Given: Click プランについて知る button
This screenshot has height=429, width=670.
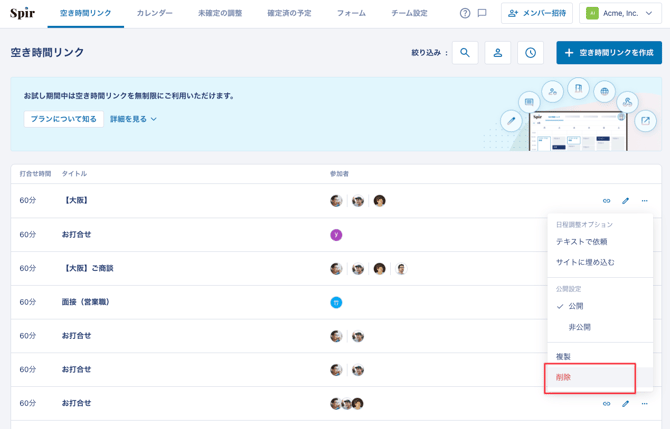Looking at the screenshot, I should point(64,119).
